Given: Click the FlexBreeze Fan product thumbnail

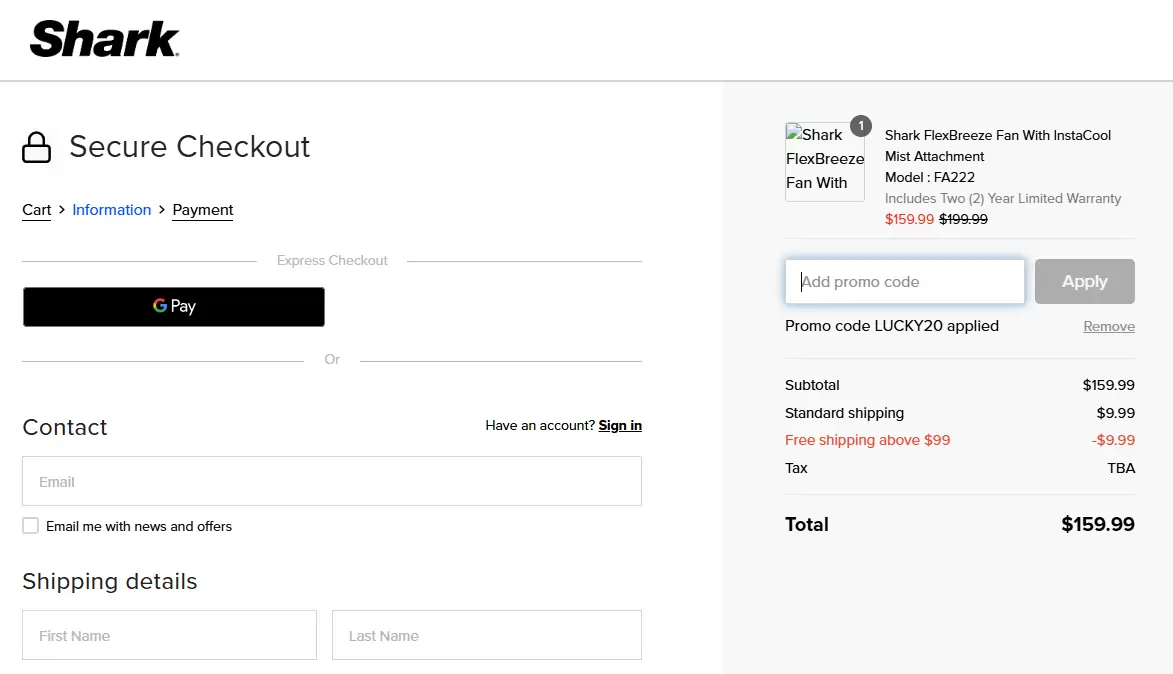Looking at the screenshot, I should click(x=824, y=162).
